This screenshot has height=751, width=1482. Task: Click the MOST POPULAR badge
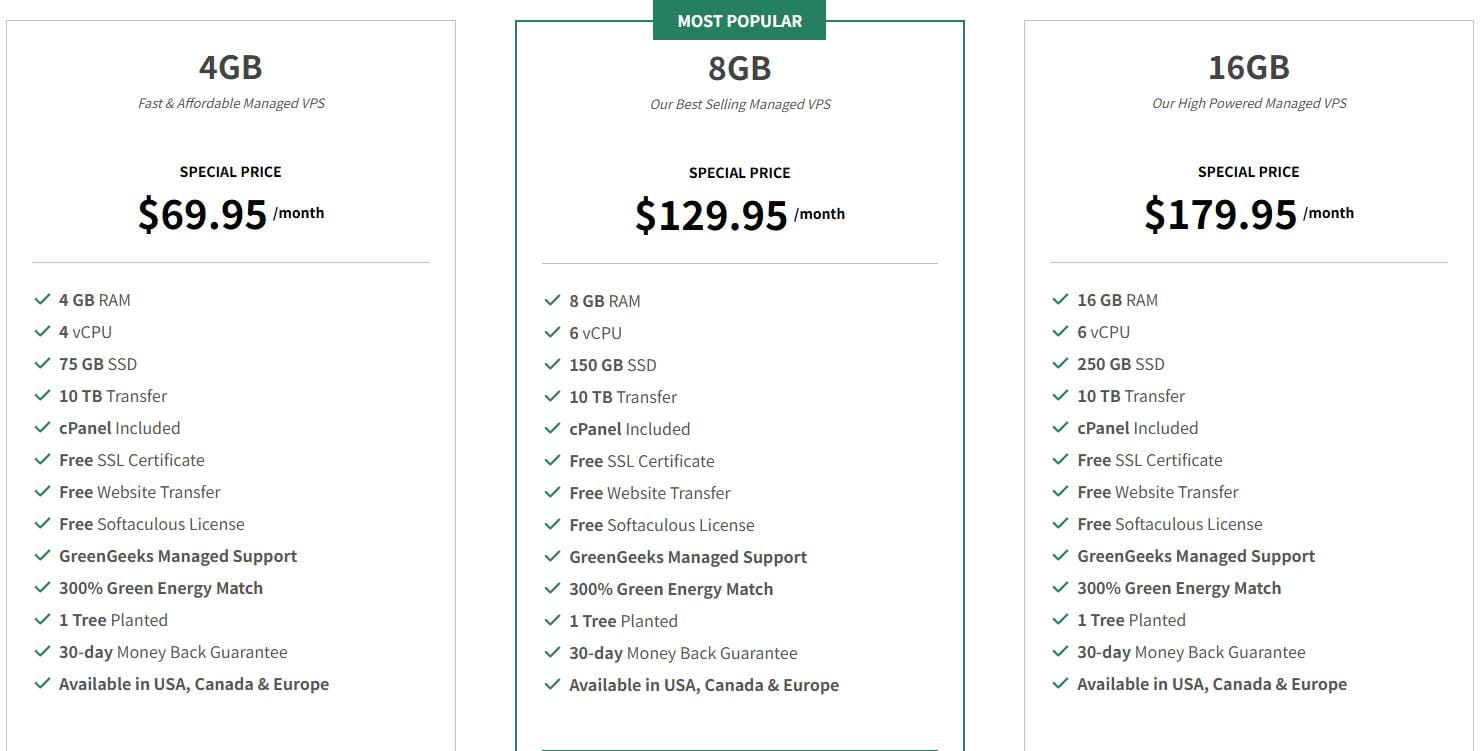tap(739, 21)
